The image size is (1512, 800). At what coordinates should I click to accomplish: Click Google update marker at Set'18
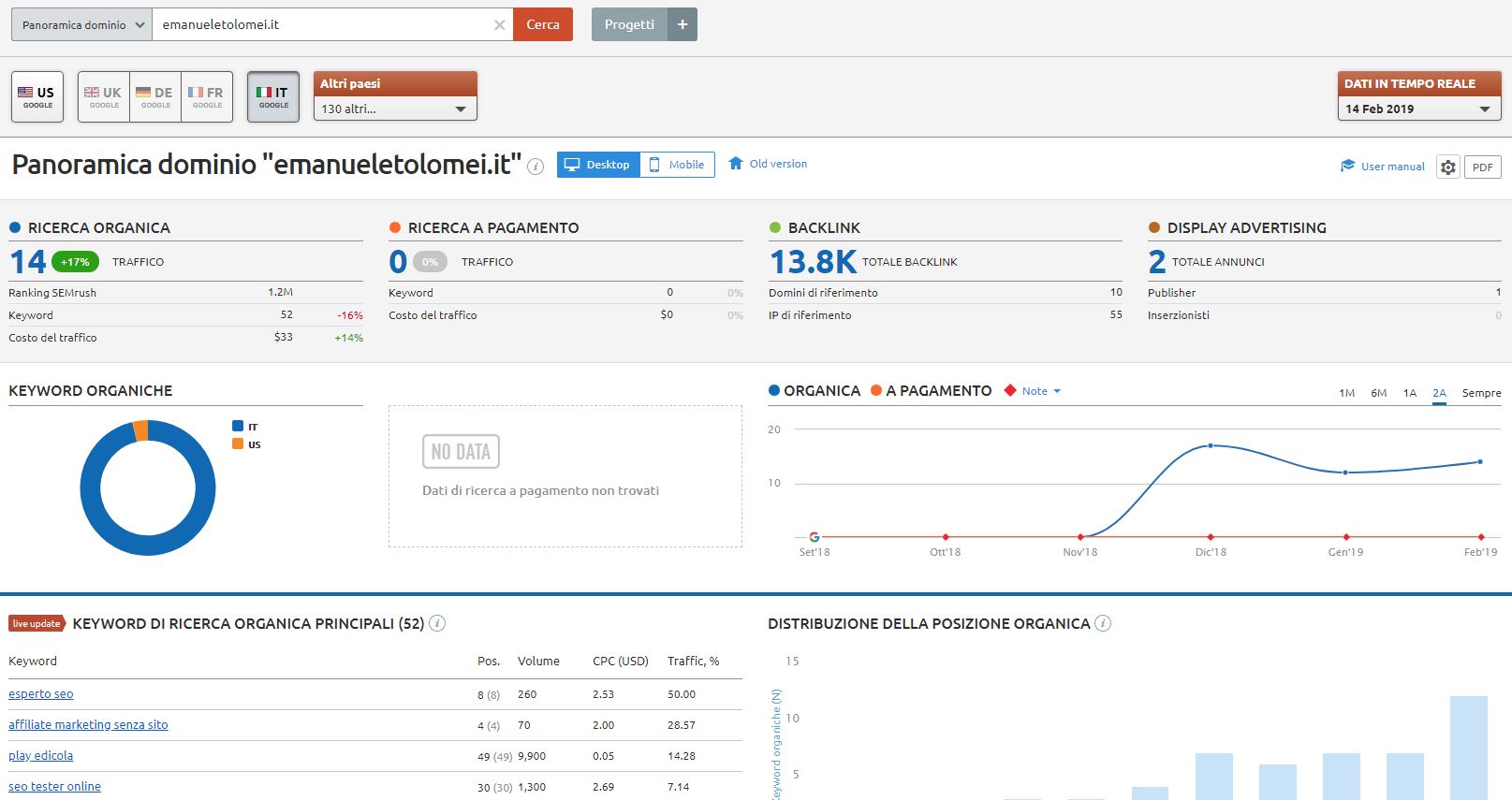[x=815, y=537]
